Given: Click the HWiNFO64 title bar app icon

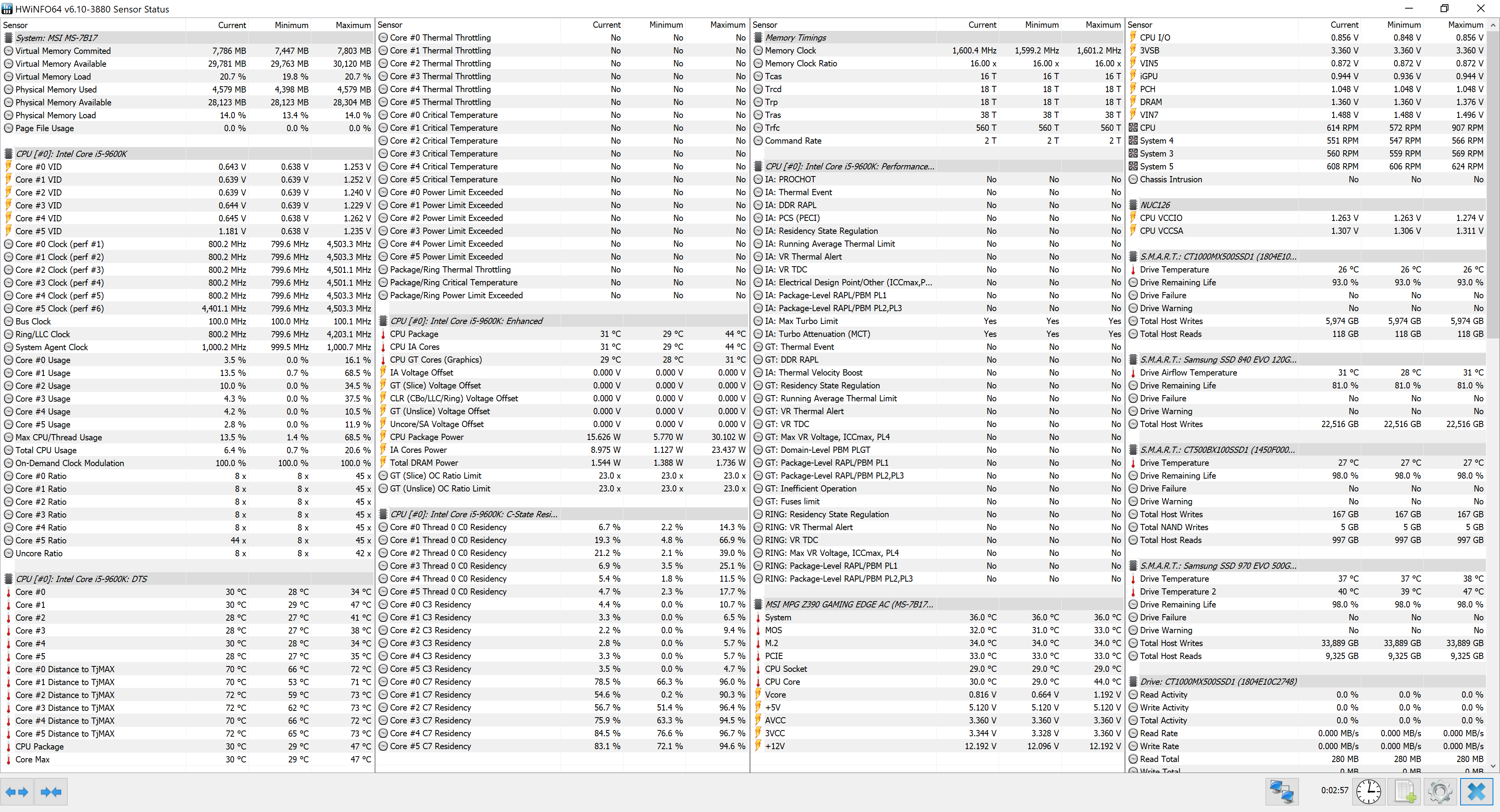Looking at the screenshot, I should (x=7, y=9).
